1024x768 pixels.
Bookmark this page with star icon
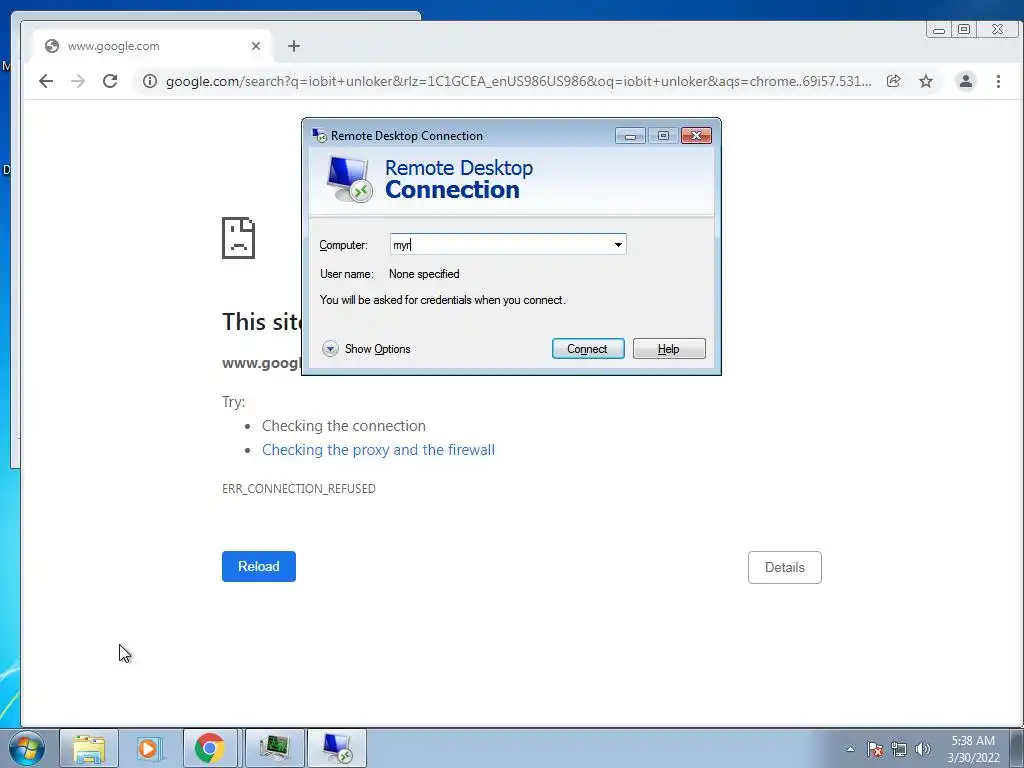pyautogui.click(x=926, y=81)
